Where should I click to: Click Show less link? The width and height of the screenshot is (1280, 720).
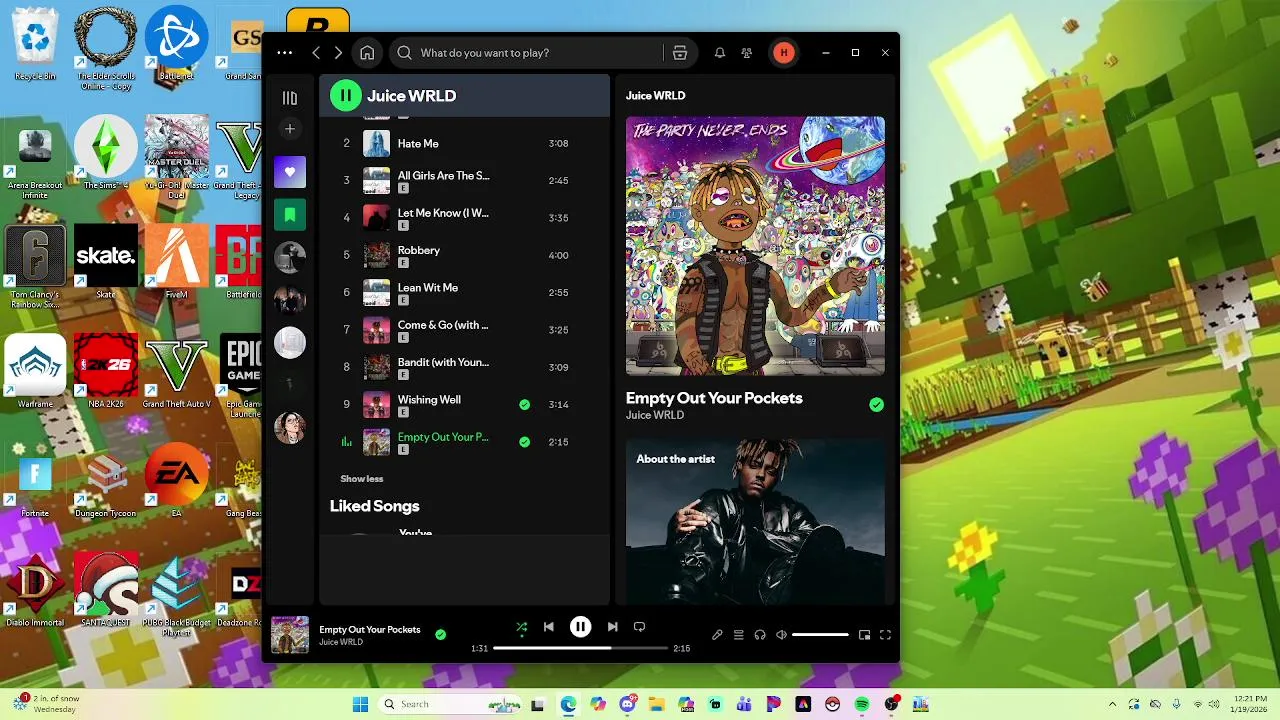click(362, 479)
